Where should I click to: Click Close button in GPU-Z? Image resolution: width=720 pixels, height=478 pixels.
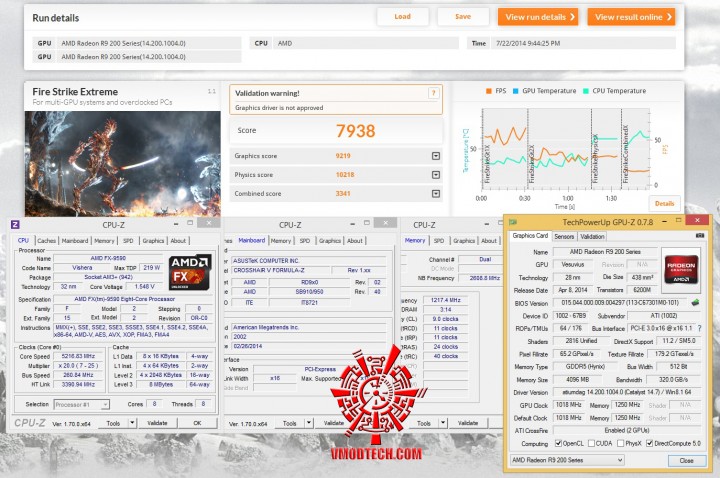686,461
